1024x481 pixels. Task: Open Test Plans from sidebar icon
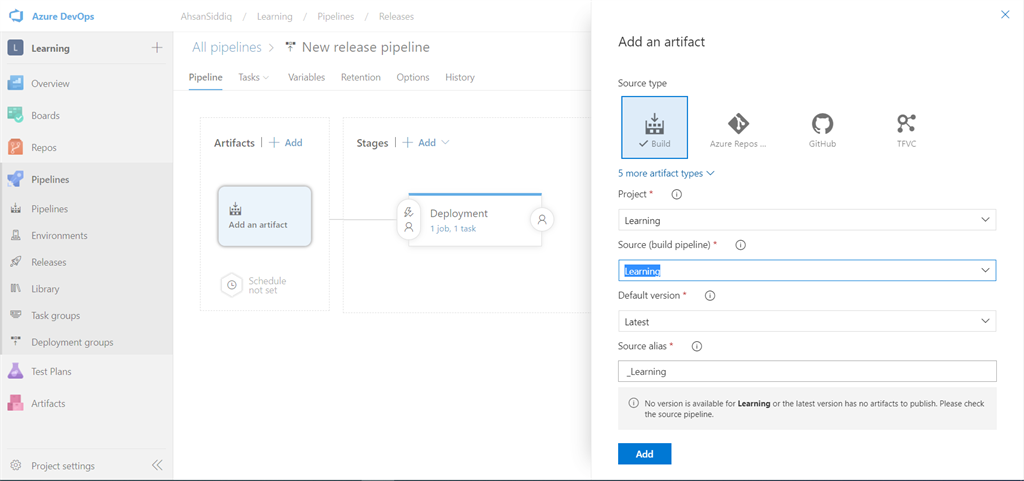pos(15,371)
